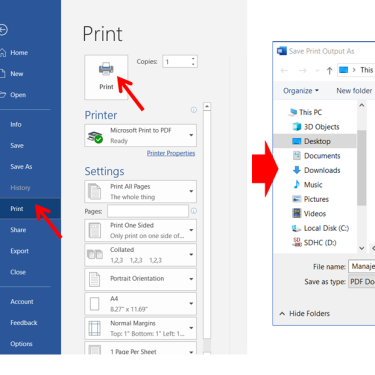Click the print settings scroll up arrow

tap(207, 107)
